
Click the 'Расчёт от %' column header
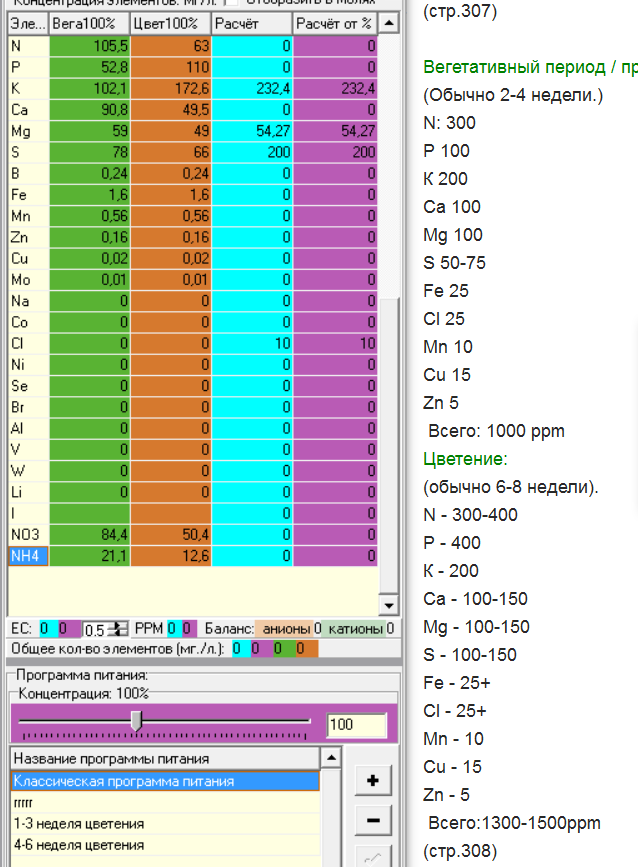click(x=334, y=22)
